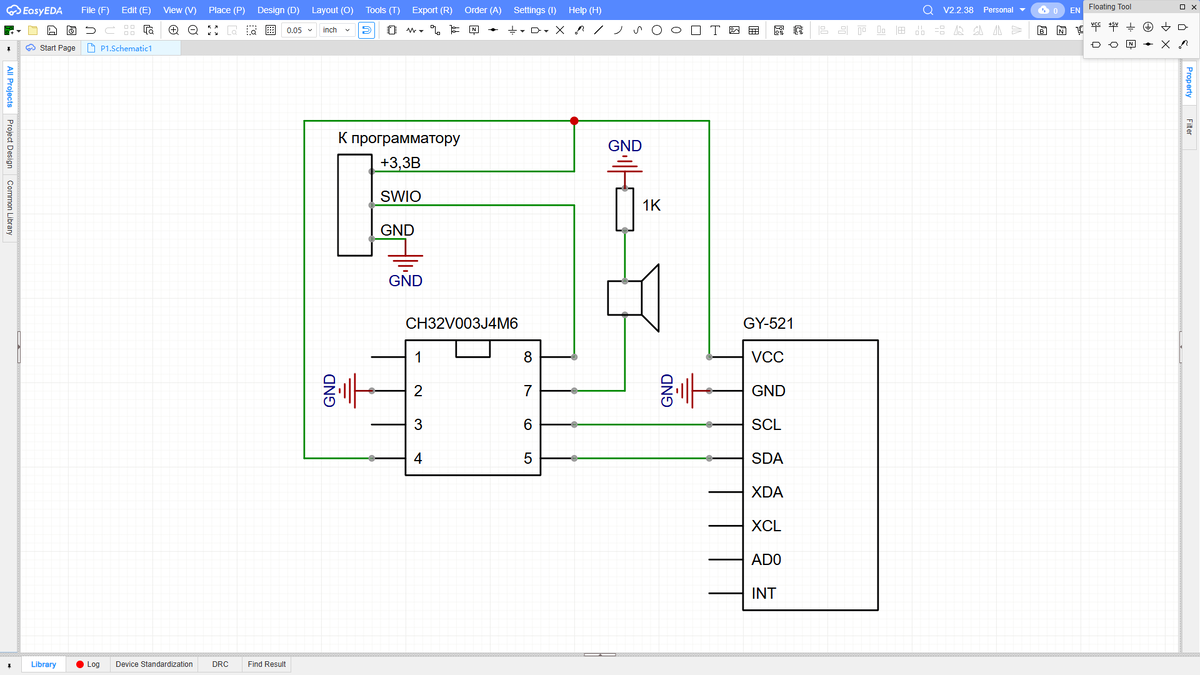
Task: Select the No Connect flag in main toolbar
Action: [560, 30]
